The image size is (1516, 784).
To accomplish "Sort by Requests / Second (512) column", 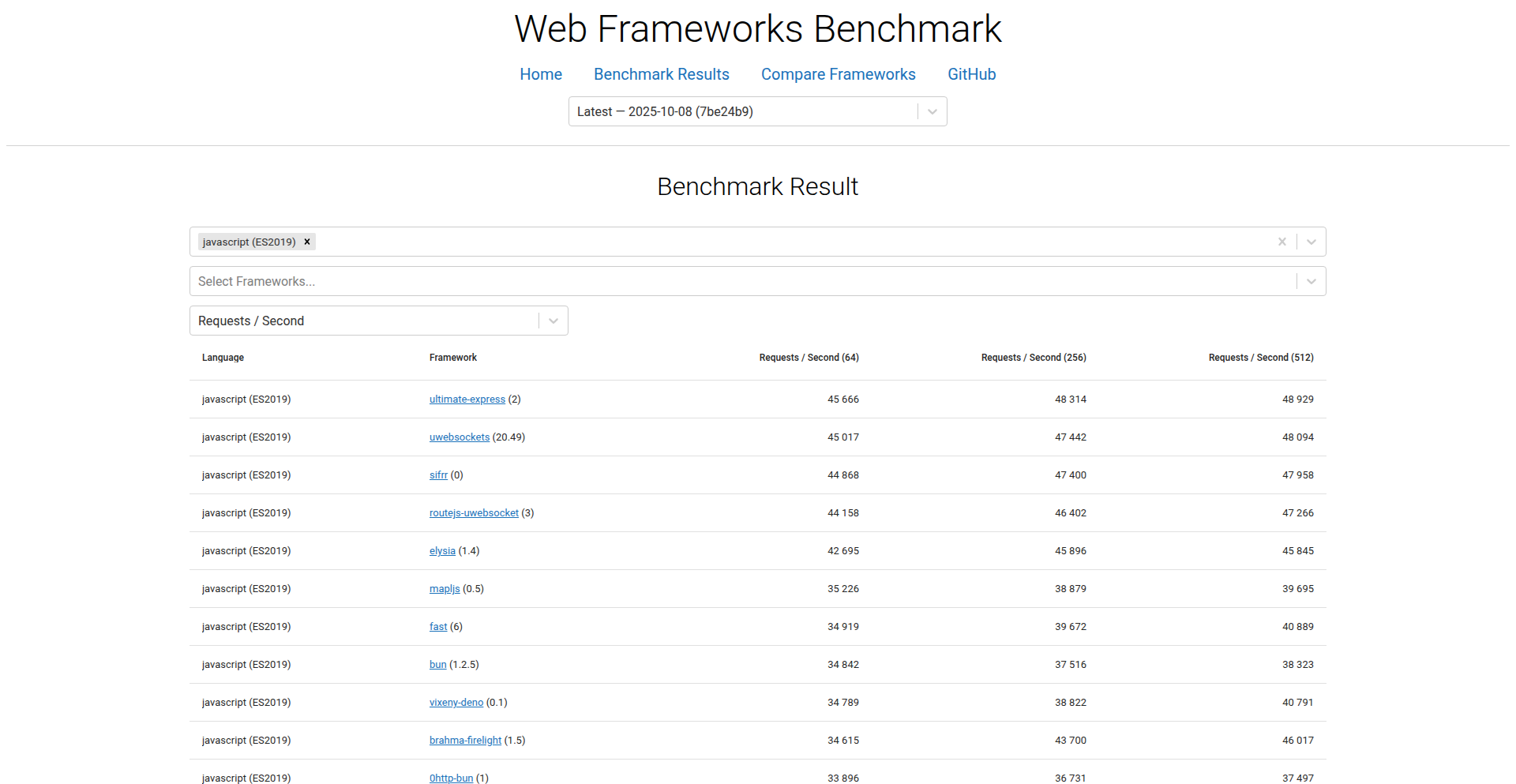I will coord(1260,358).
